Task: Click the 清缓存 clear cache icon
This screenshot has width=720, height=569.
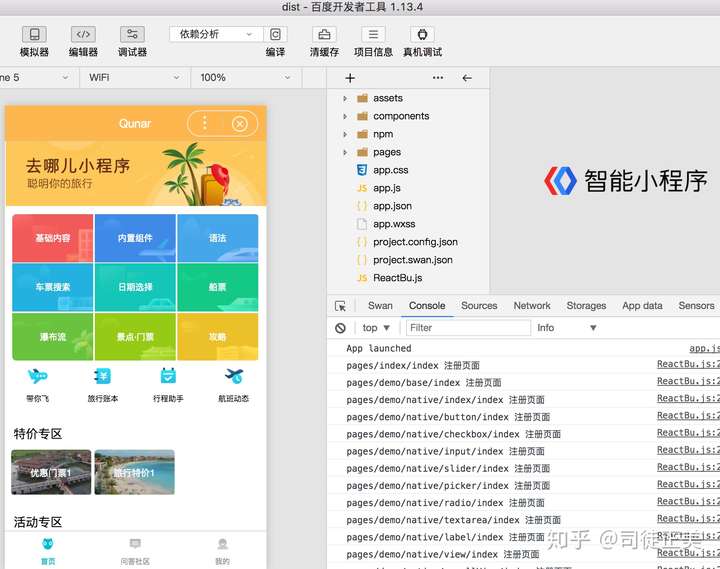Action: [324, 34]
